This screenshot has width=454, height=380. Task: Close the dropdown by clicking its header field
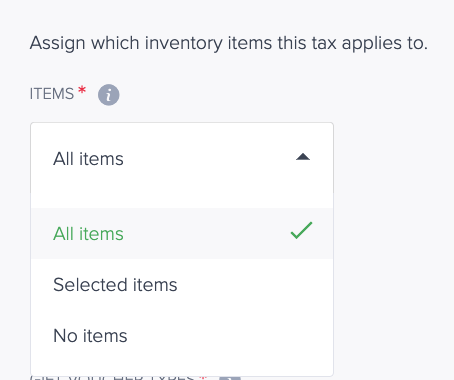(182, 158)
